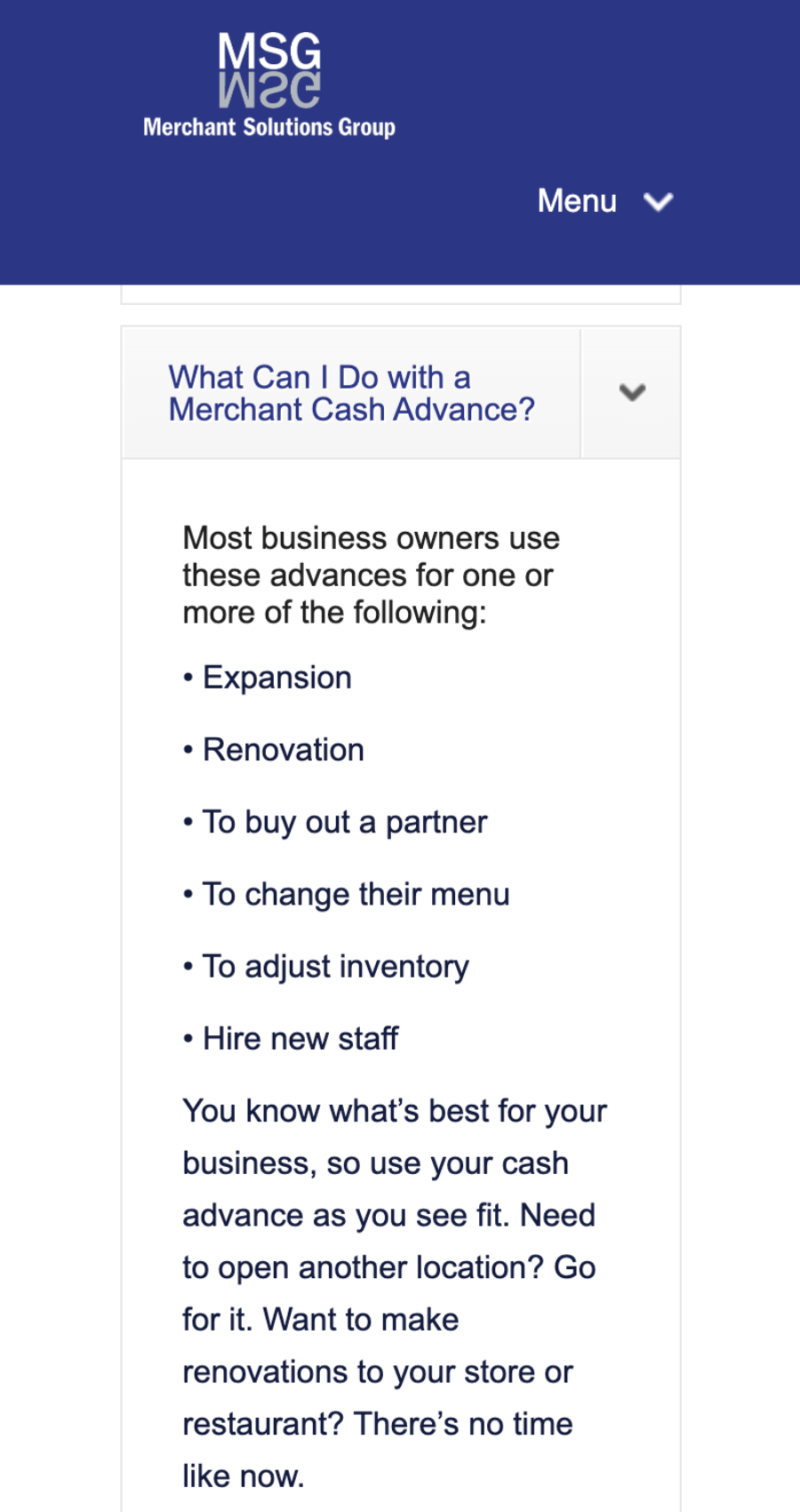
Task: Select the Renovation bullet item
Action: (283, 750)
